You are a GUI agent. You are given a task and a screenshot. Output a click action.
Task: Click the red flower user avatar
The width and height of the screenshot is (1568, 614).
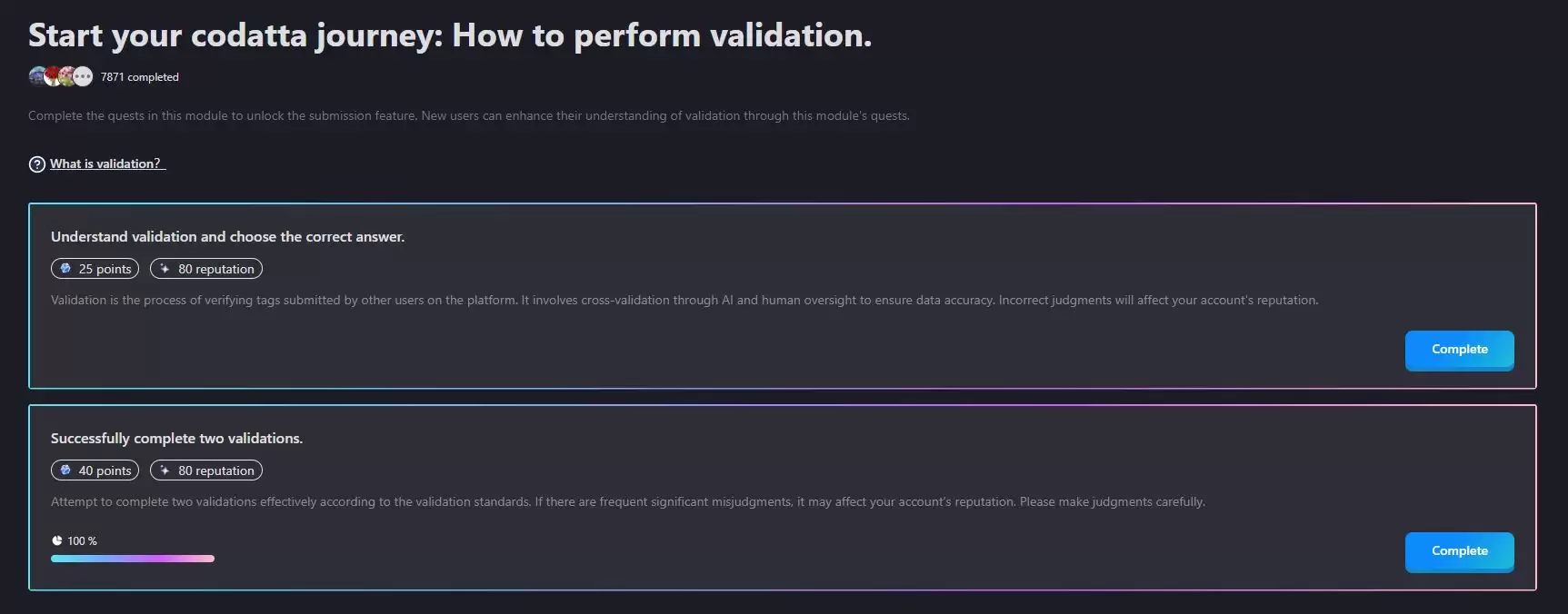pyautogui.click(x=53, y=76)
